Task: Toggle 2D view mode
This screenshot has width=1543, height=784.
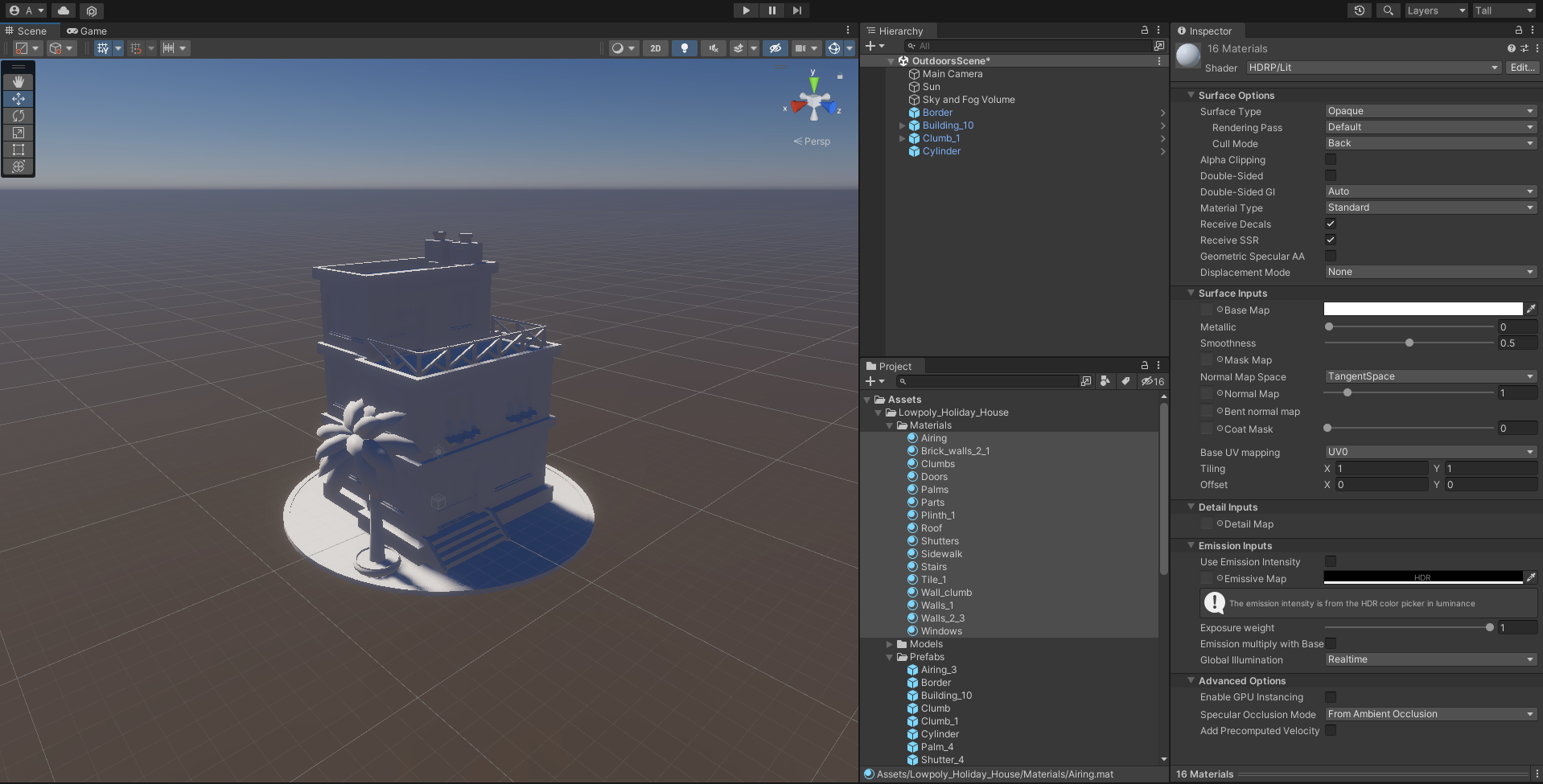Action: point(656,48)
